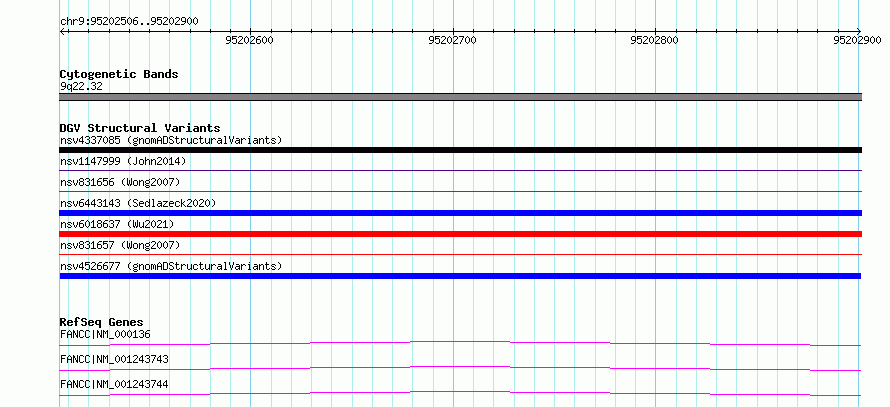Image resolution: width=890 pixels, height=407 pixels.
Task: Select the 9q22.32 band label
Action: click(x=81, y=87)
